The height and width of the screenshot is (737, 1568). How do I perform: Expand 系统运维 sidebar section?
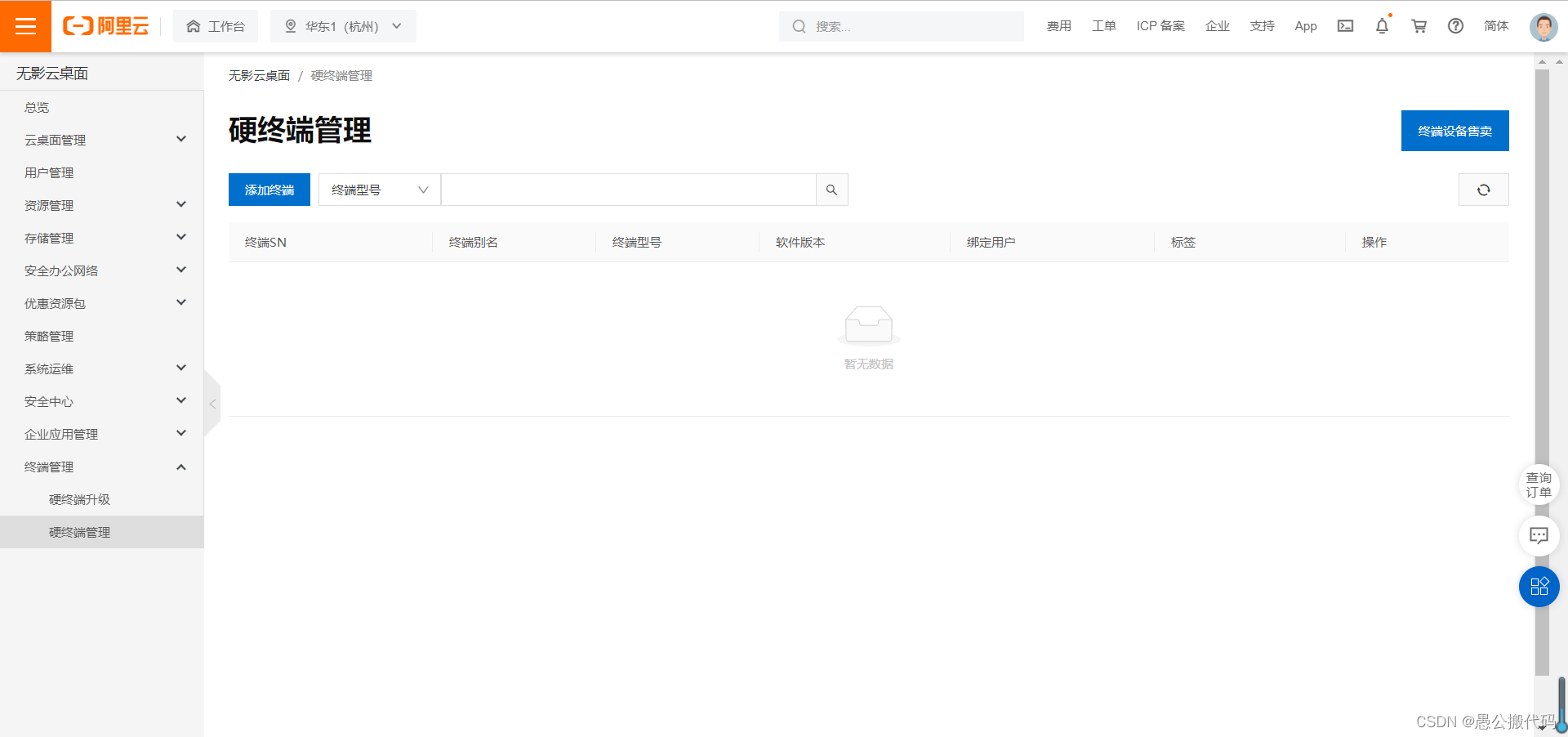pyautogui.click(x=102, y=368)
